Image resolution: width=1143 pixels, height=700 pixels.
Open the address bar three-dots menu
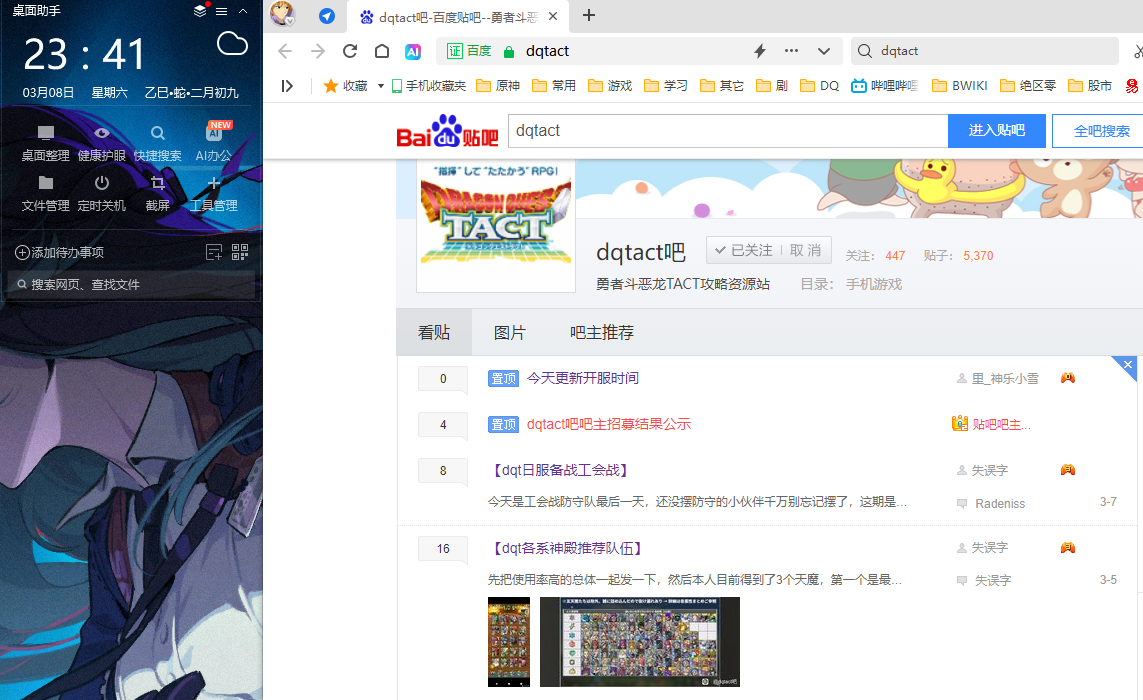coord(792,51)
